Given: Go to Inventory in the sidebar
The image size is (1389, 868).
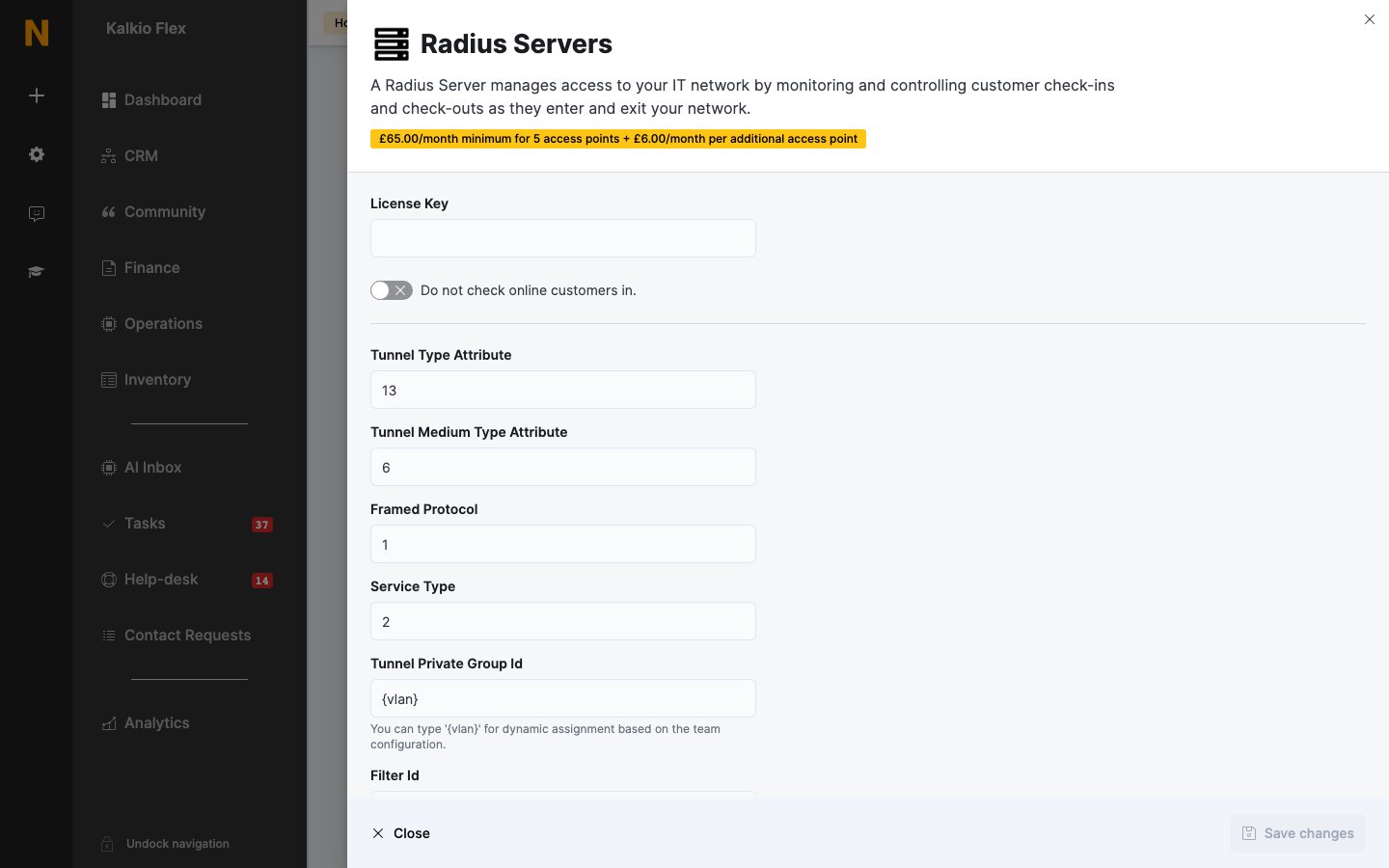Looking at the screenshot, I should 147,380.
